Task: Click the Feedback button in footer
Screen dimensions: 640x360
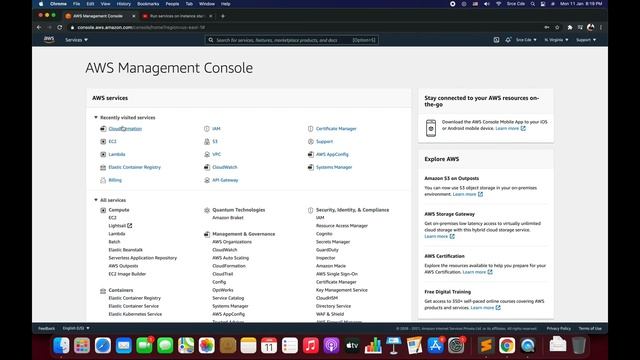Action: coord(47,329)
